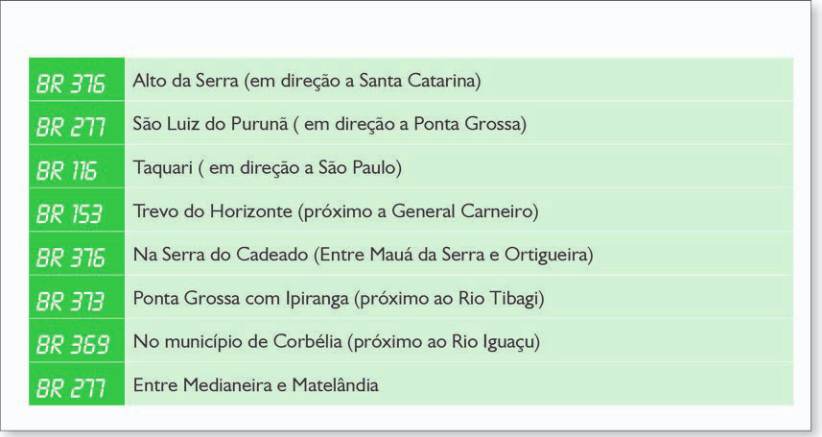Click the BR 369 highway label
822x437 pixels.
pyautogui.click(x=72, y=344)
